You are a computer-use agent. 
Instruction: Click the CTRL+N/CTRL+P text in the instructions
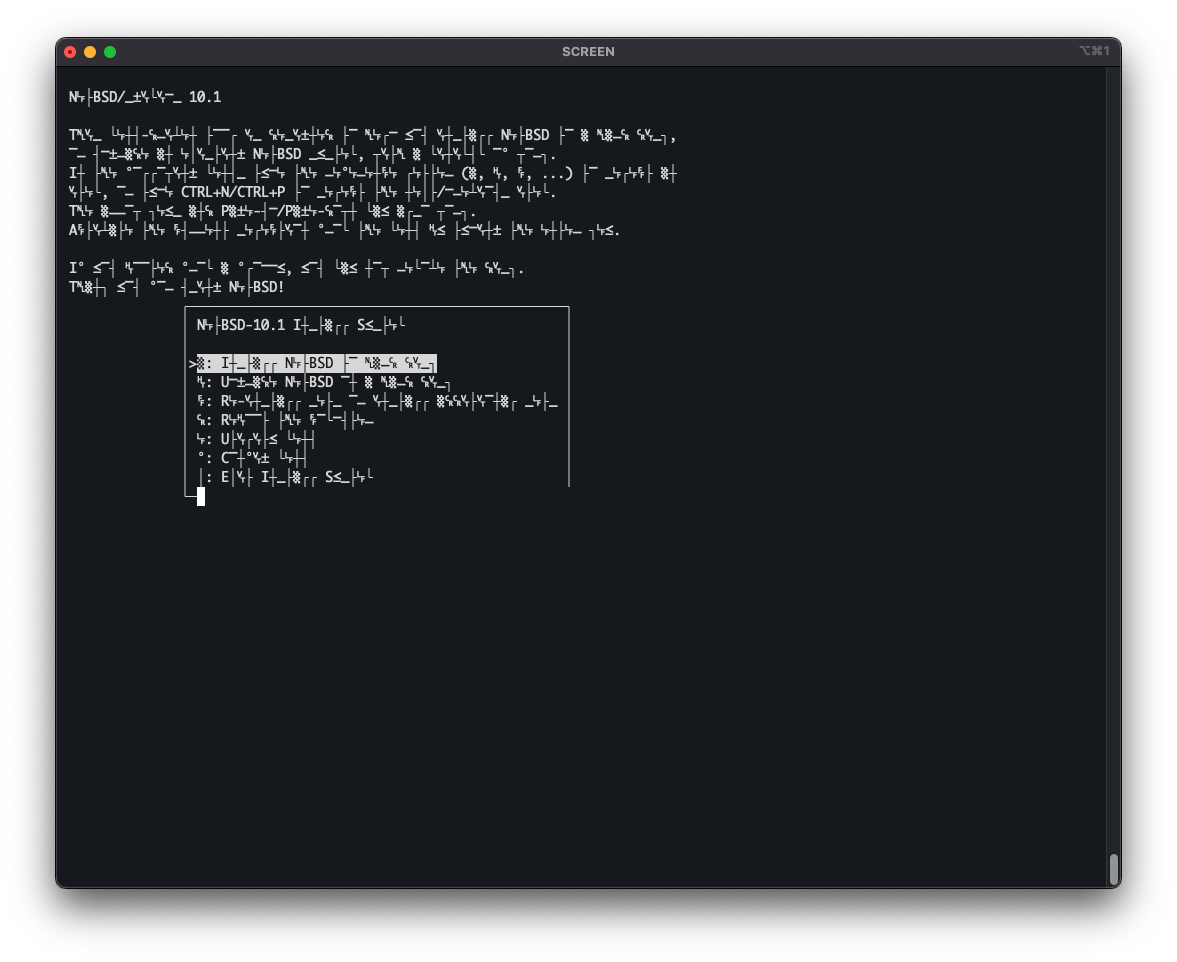point(233,192)
